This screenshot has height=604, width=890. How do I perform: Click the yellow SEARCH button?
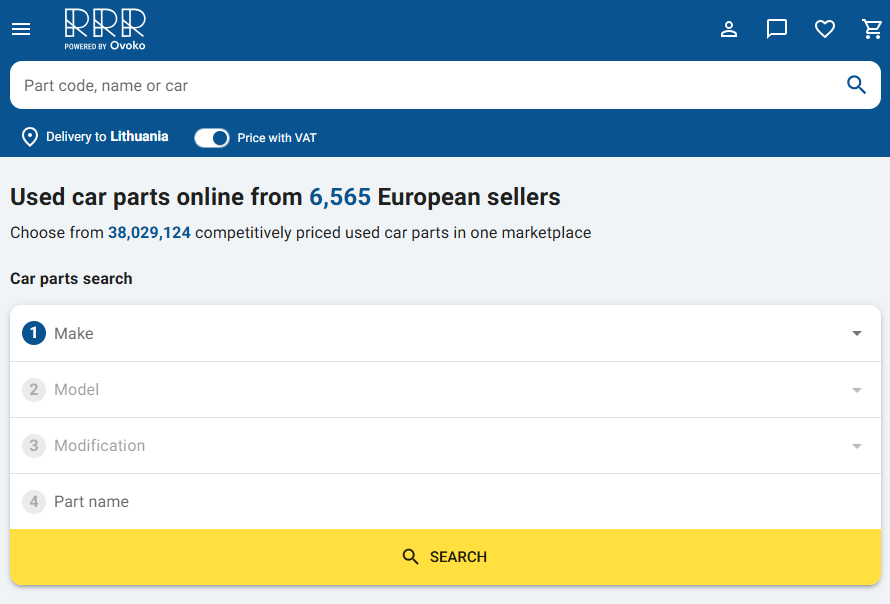click(x=445, y=557)
